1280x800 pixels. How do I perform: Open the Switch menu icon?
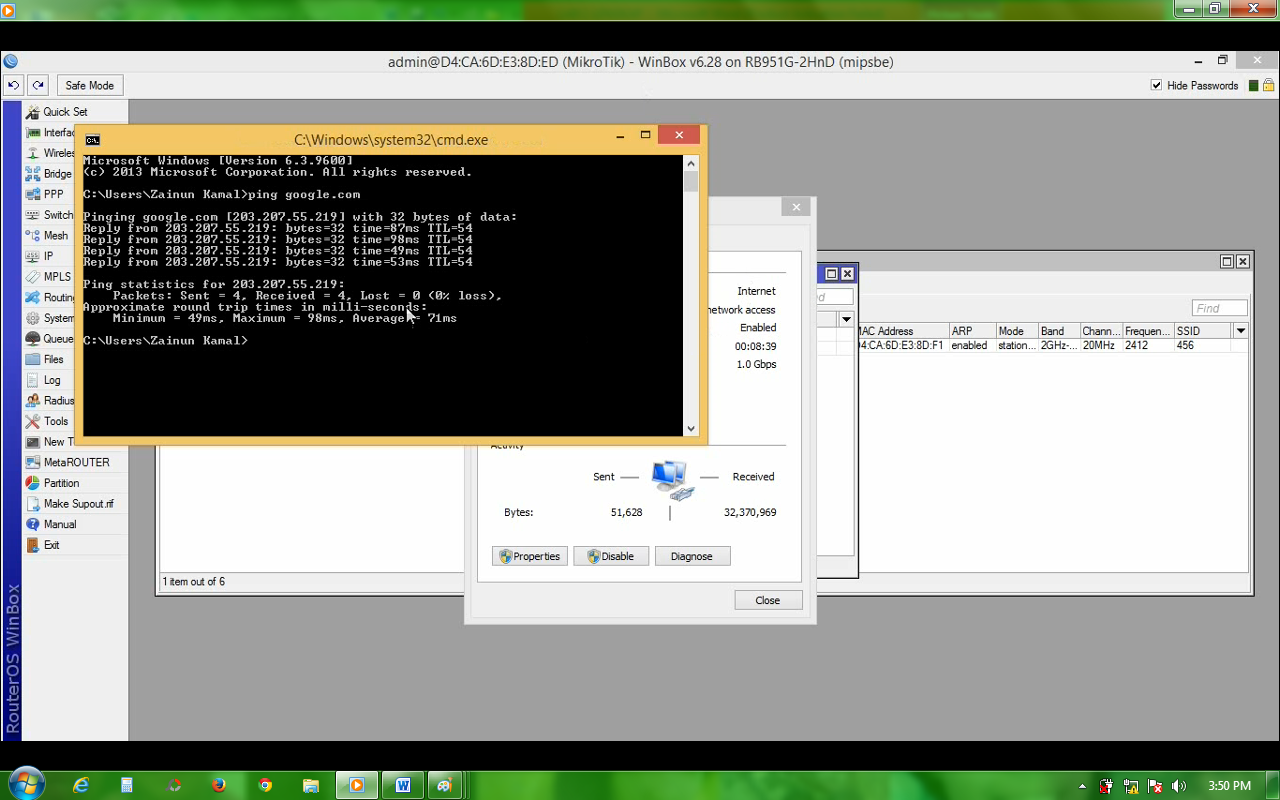click(x=33, y=215)
